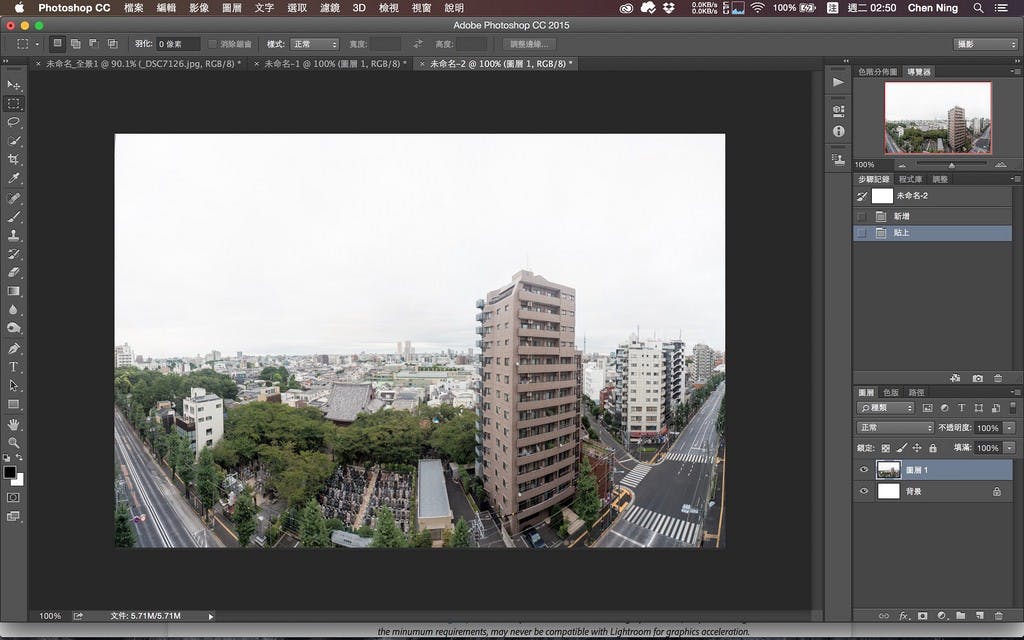Click the foreground color swatch
Viewport: 1024px width, 640px height.
tap(10, 472)
